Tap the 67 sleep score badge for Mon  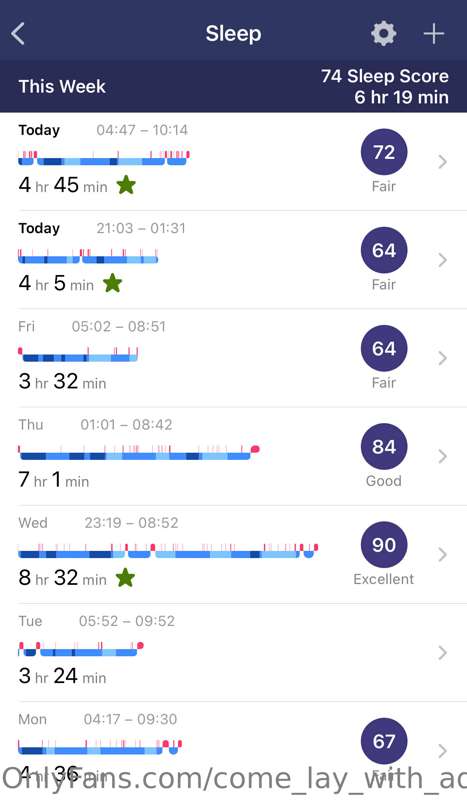[384, 741]
